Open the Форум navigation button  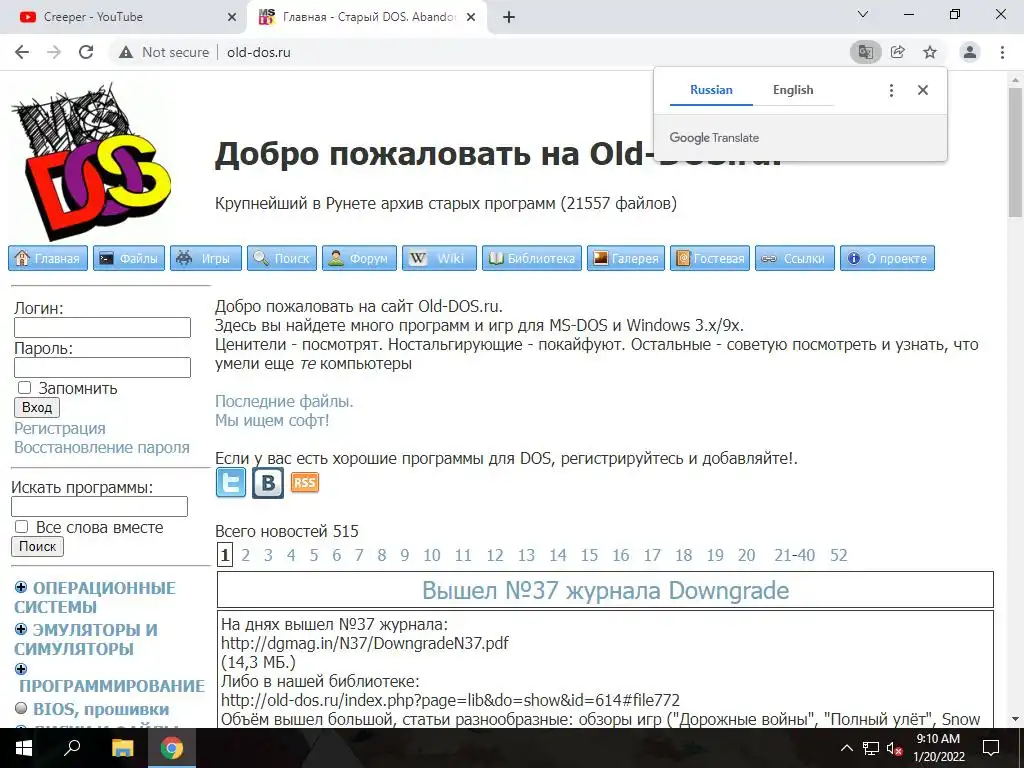pos(359,258)
